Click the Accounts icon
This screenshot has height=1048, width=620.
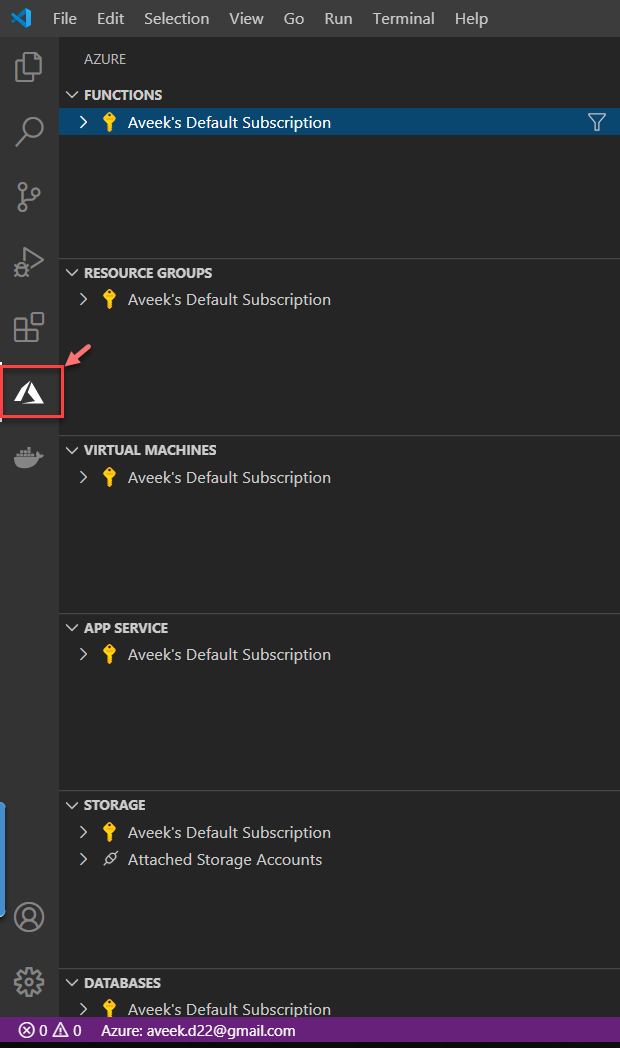[29, 916]
